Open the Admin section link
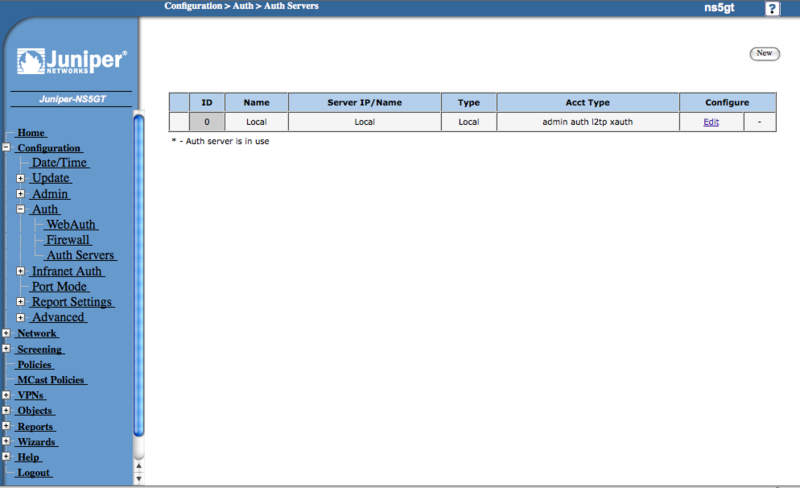Image resolution: width=800 pixels, height=488 pixels. point(50,194)
